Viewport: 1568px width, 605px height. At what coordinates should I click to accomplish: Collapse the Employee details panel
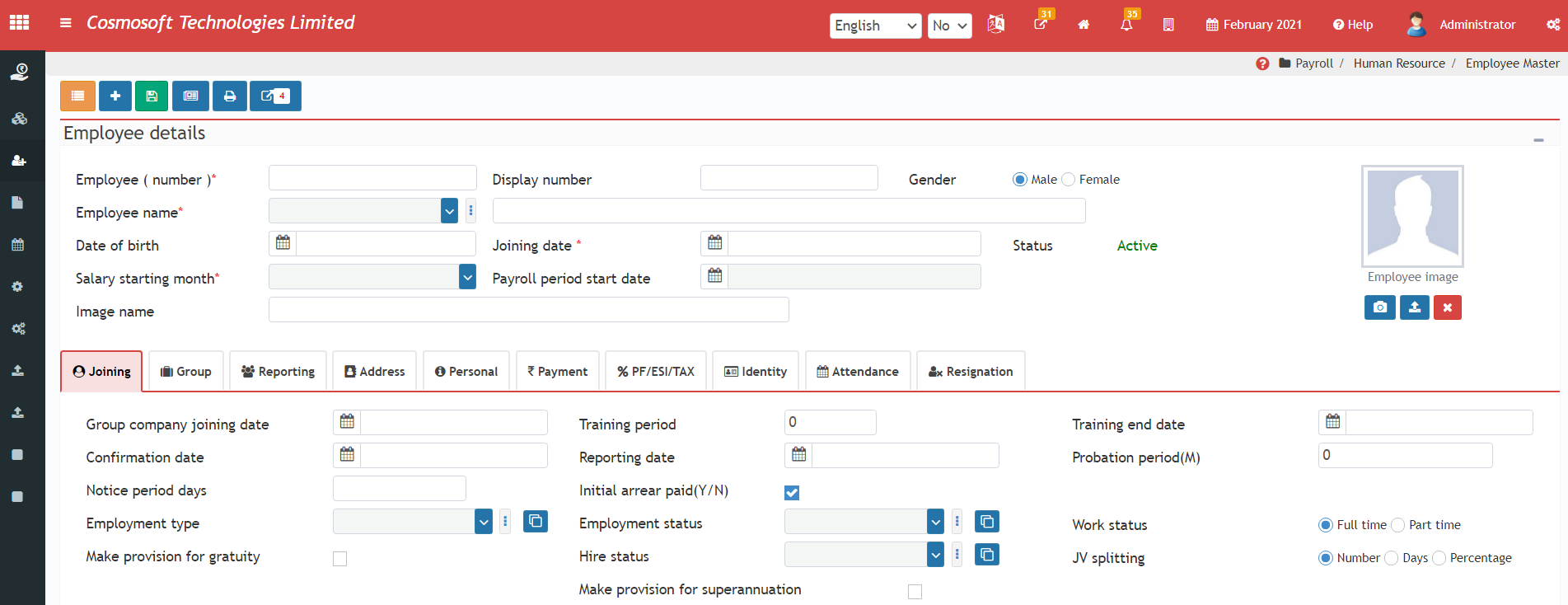1538,140
